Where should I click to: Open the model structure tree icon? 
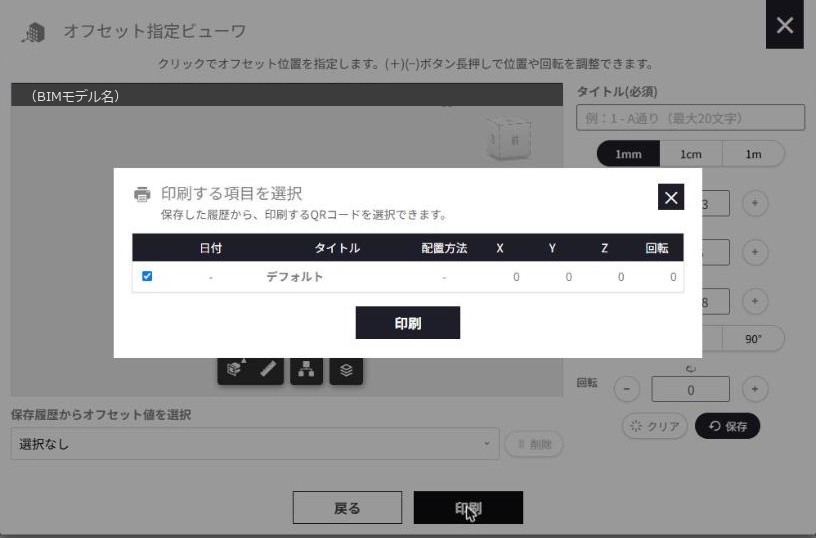click(306, 369)
